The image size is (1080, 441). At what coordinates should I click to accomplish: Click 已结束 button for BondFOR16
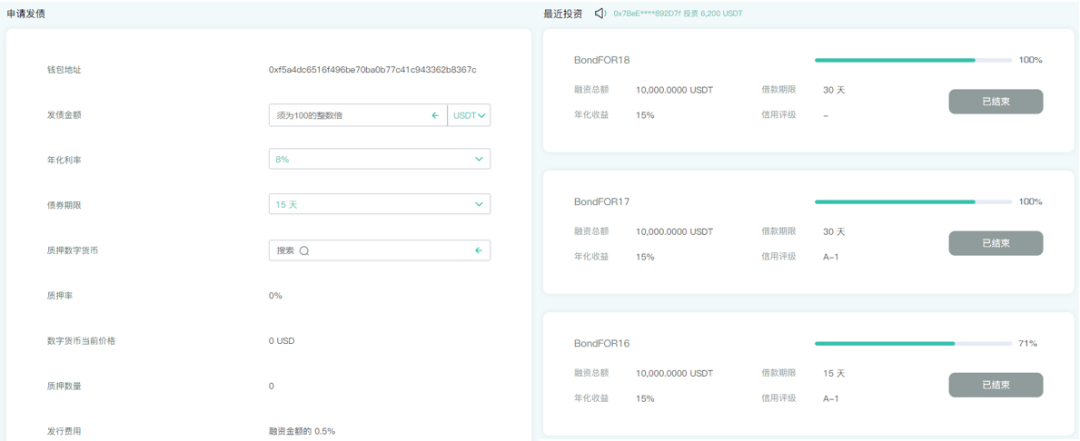click(995, 385)
